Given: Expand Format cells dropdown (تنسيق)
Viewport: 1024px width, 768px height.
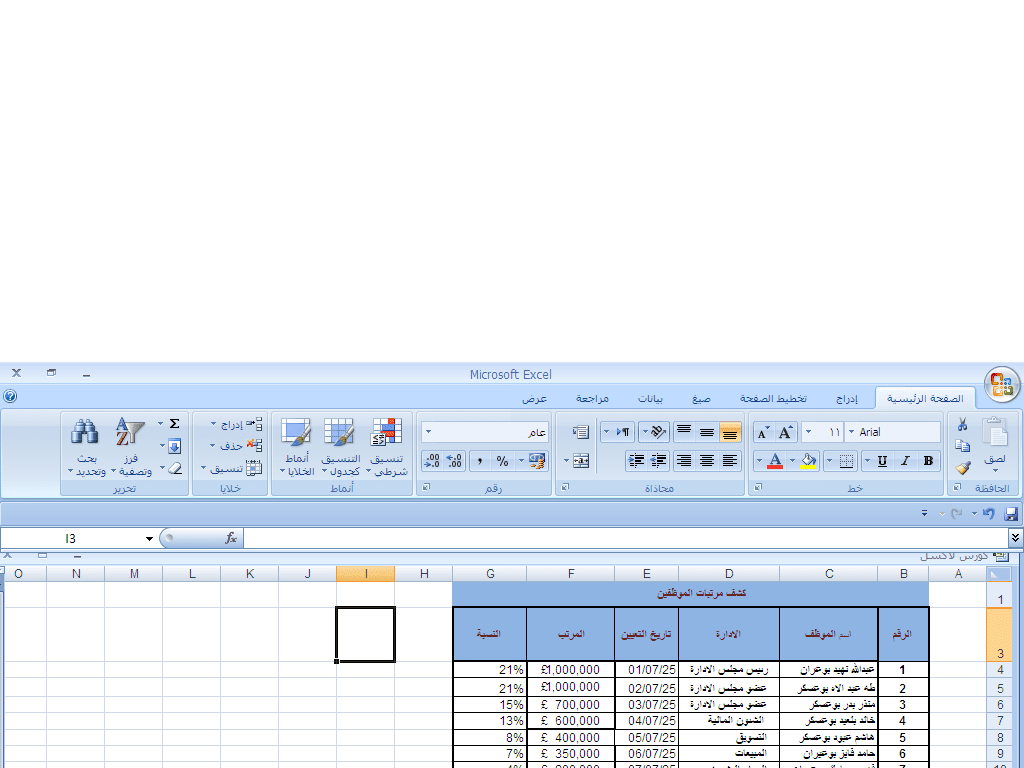Looking at the screenshot, I should coord(203,468).
